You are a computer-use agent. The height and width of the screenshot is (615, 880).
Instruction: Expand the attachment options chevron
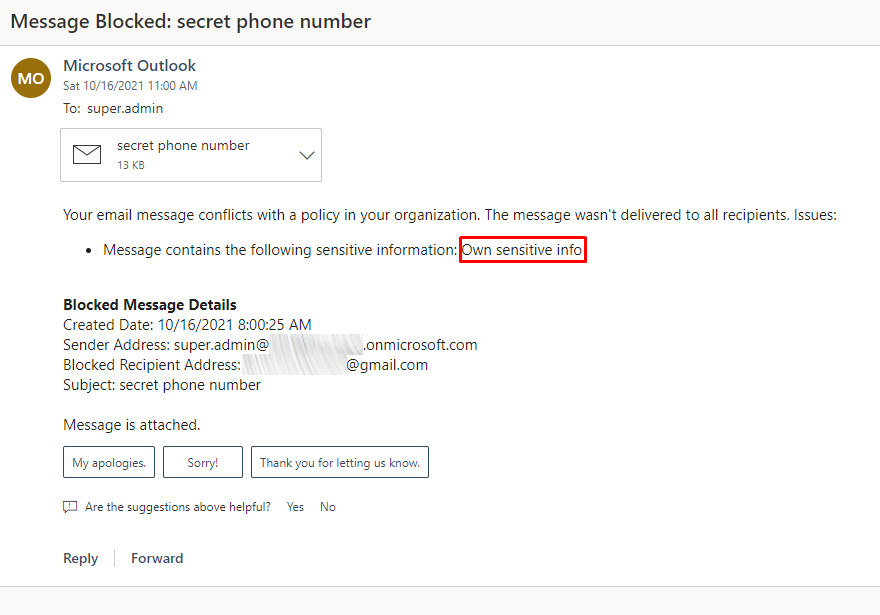pyautogui.click(x=307, y=155)
